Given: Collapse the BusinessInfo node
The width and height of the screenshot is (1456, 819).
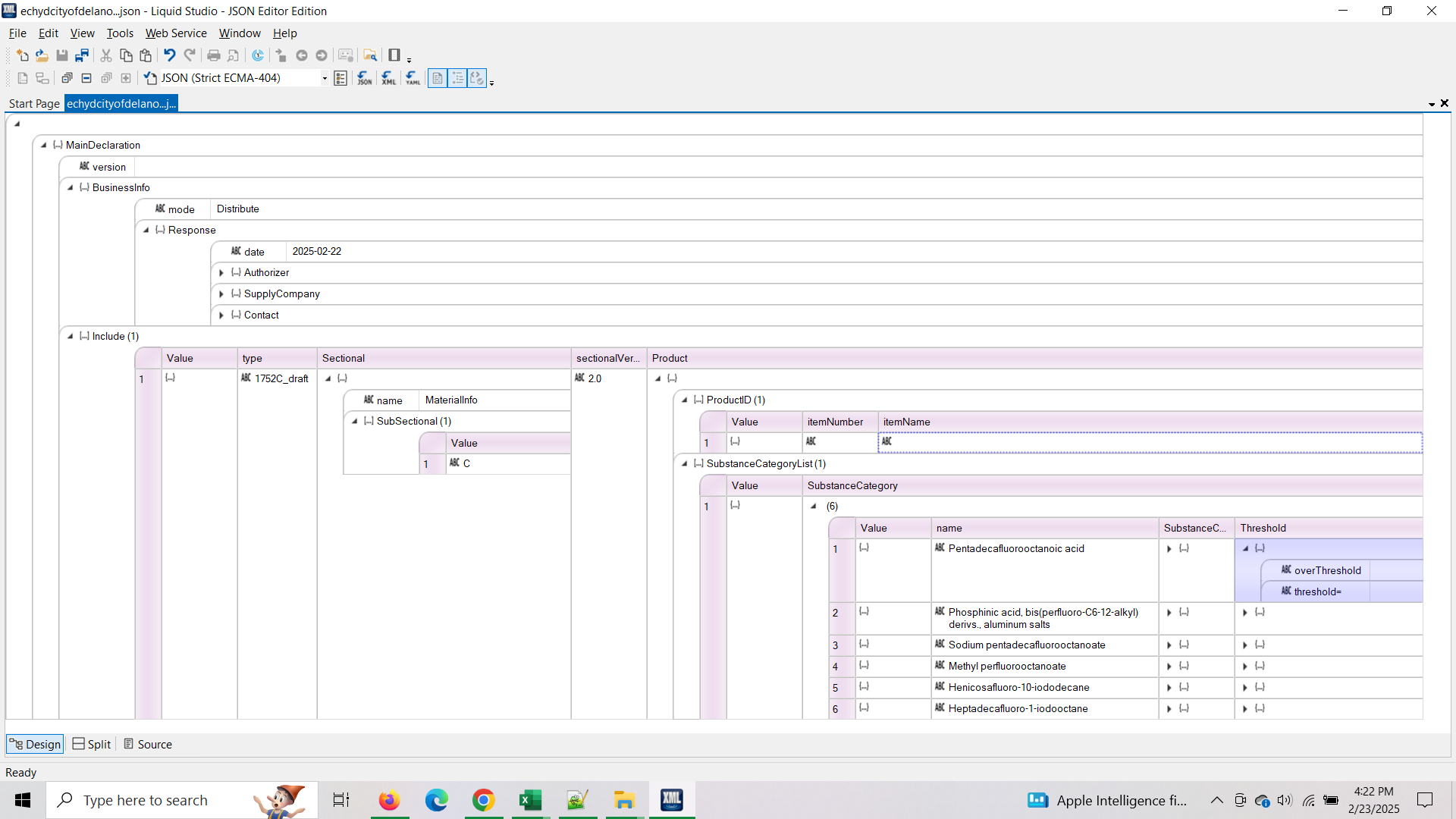Looking at the screenshot, I should [71, 188].
